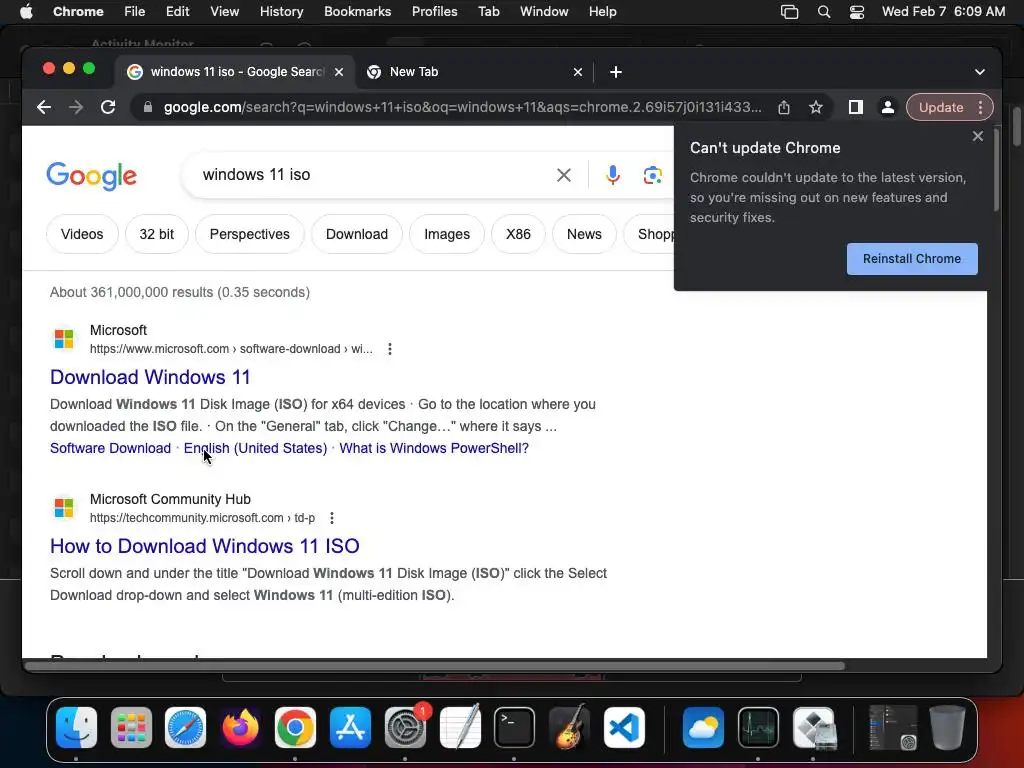Open Control Center in the menu bar

point(857,12)
